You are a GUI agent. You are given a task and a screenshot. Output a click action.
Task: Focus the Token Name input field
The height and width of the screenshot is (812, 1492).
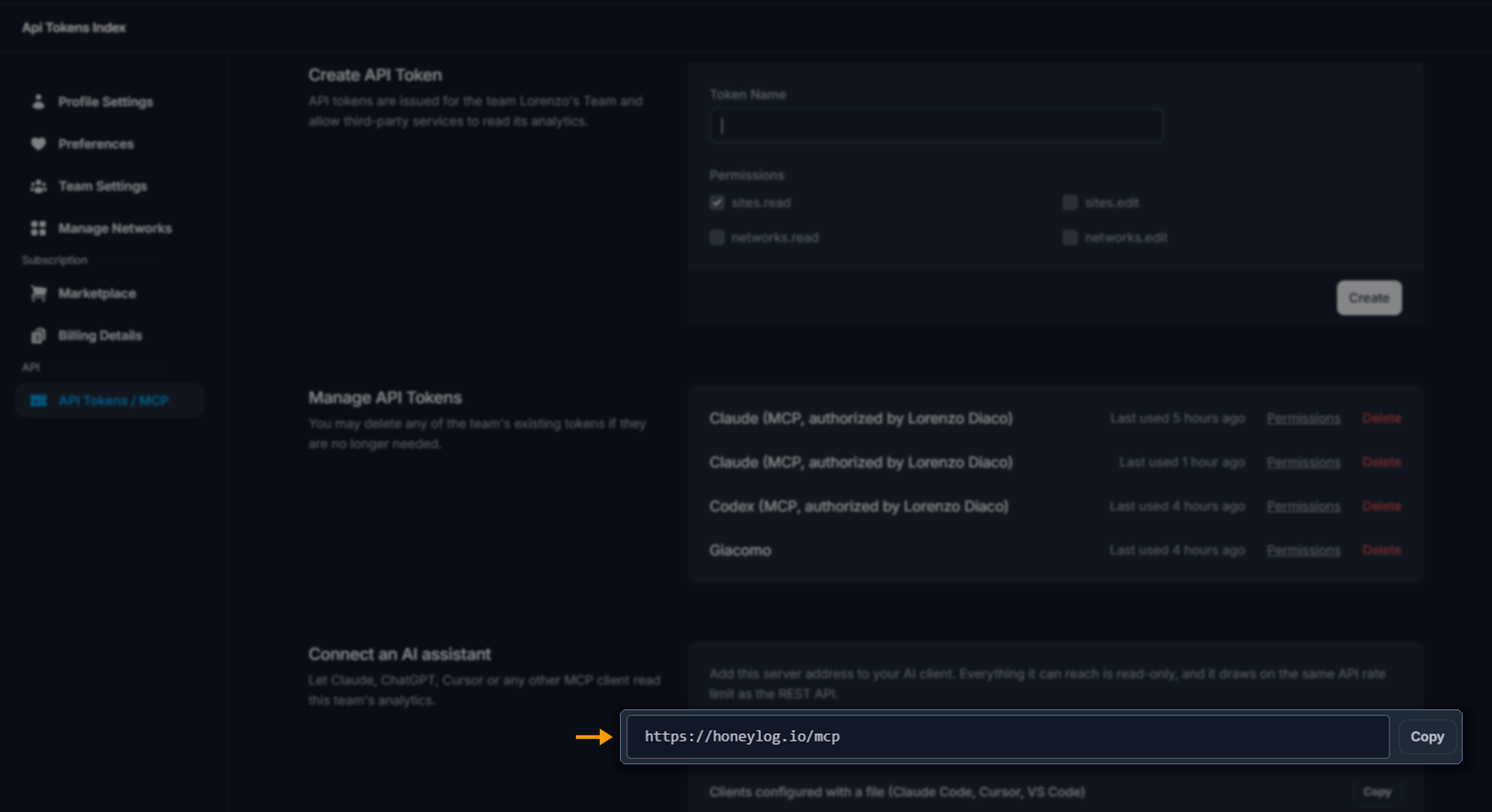click(936, 126)
